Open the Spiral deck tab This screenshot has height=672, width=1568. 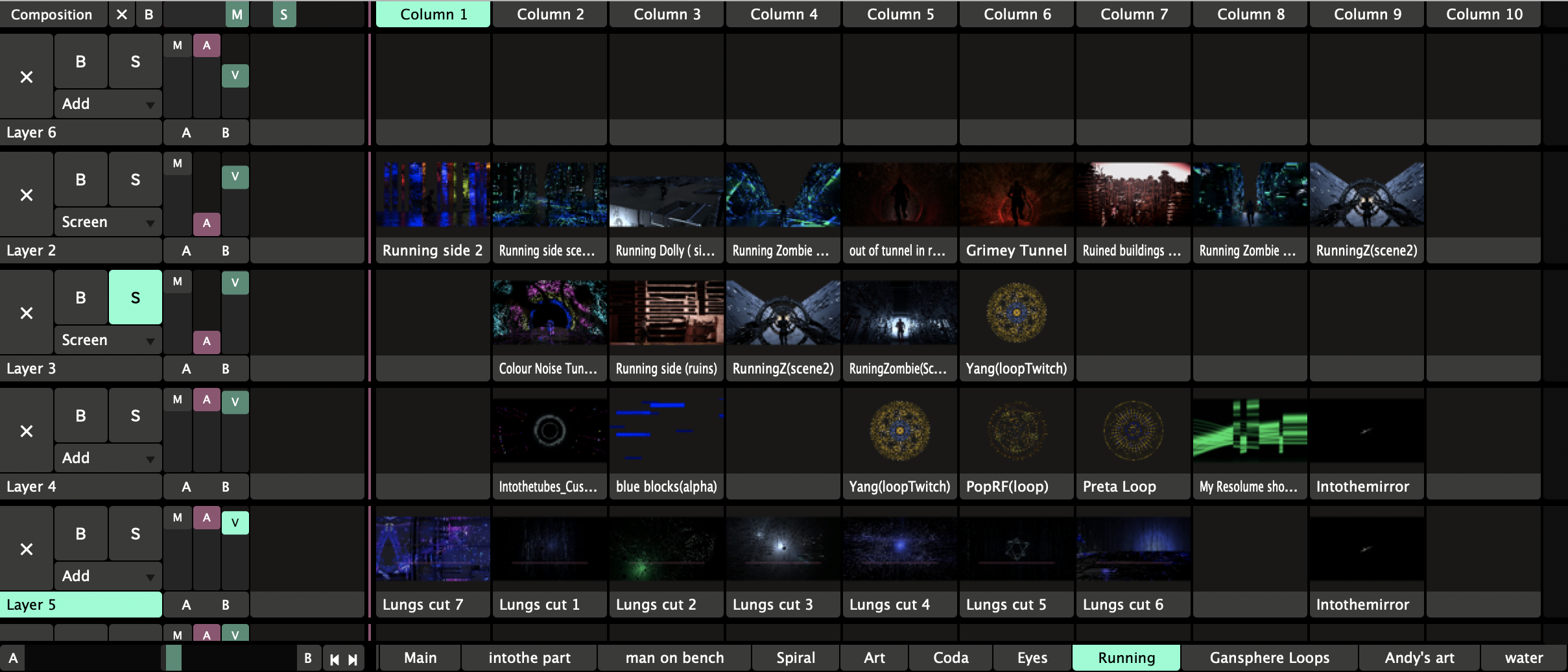click(x=796, y=658)
